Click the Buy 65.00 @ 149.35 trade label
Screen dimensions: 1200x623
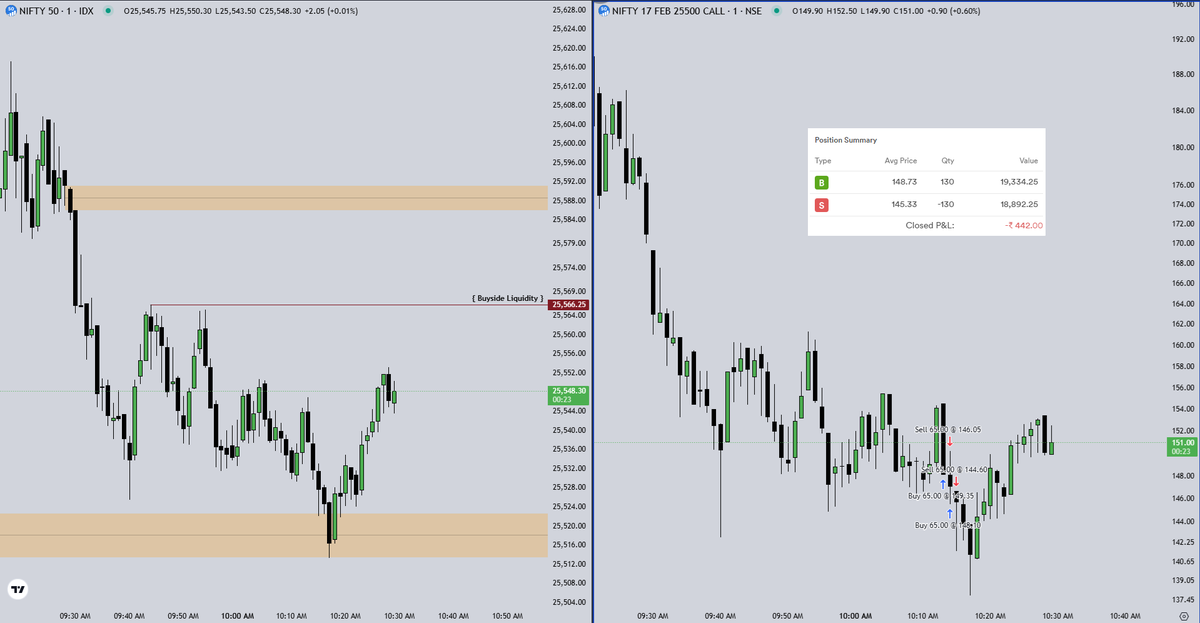point(941,495)
